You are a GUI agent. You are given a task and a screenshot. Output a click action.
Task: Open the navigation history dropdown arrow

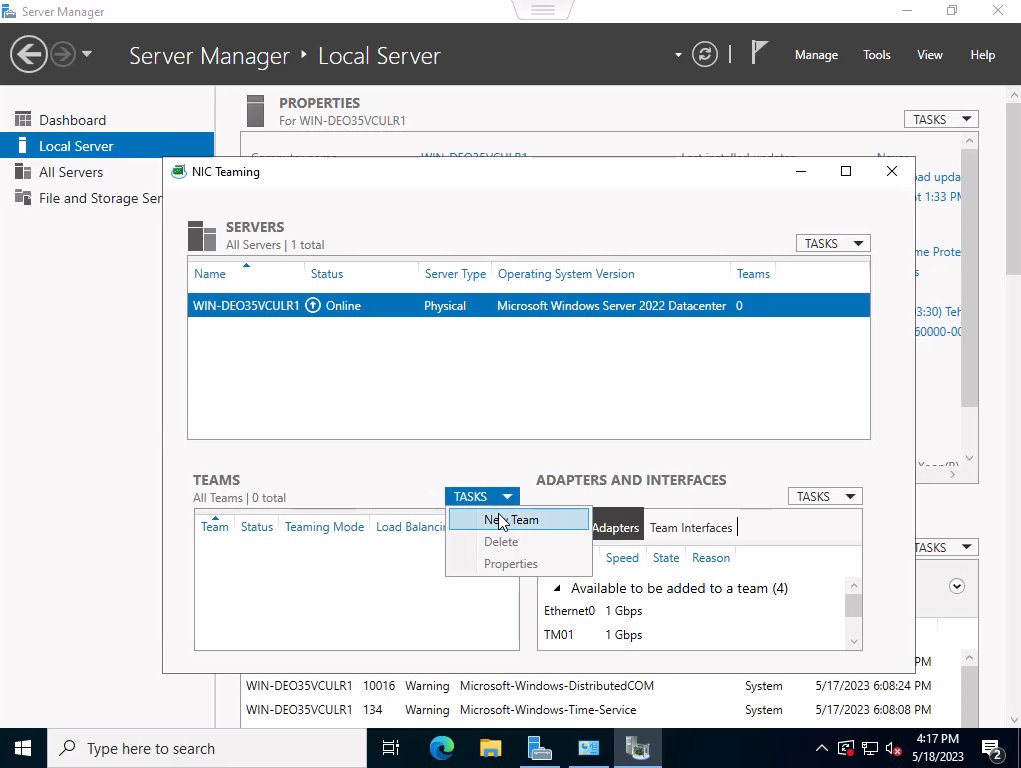87,54
